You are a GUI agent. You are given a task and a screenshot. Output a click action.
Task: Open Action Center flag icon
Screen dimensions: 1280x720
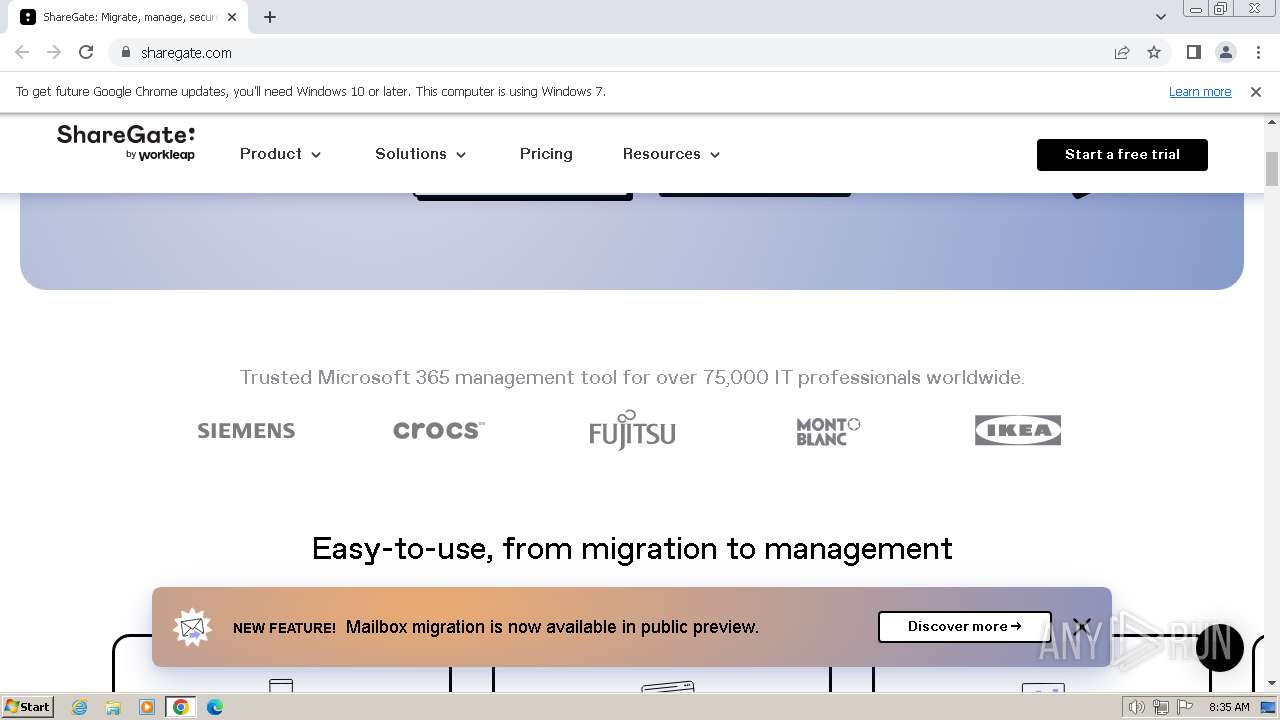coord(1185,707)
